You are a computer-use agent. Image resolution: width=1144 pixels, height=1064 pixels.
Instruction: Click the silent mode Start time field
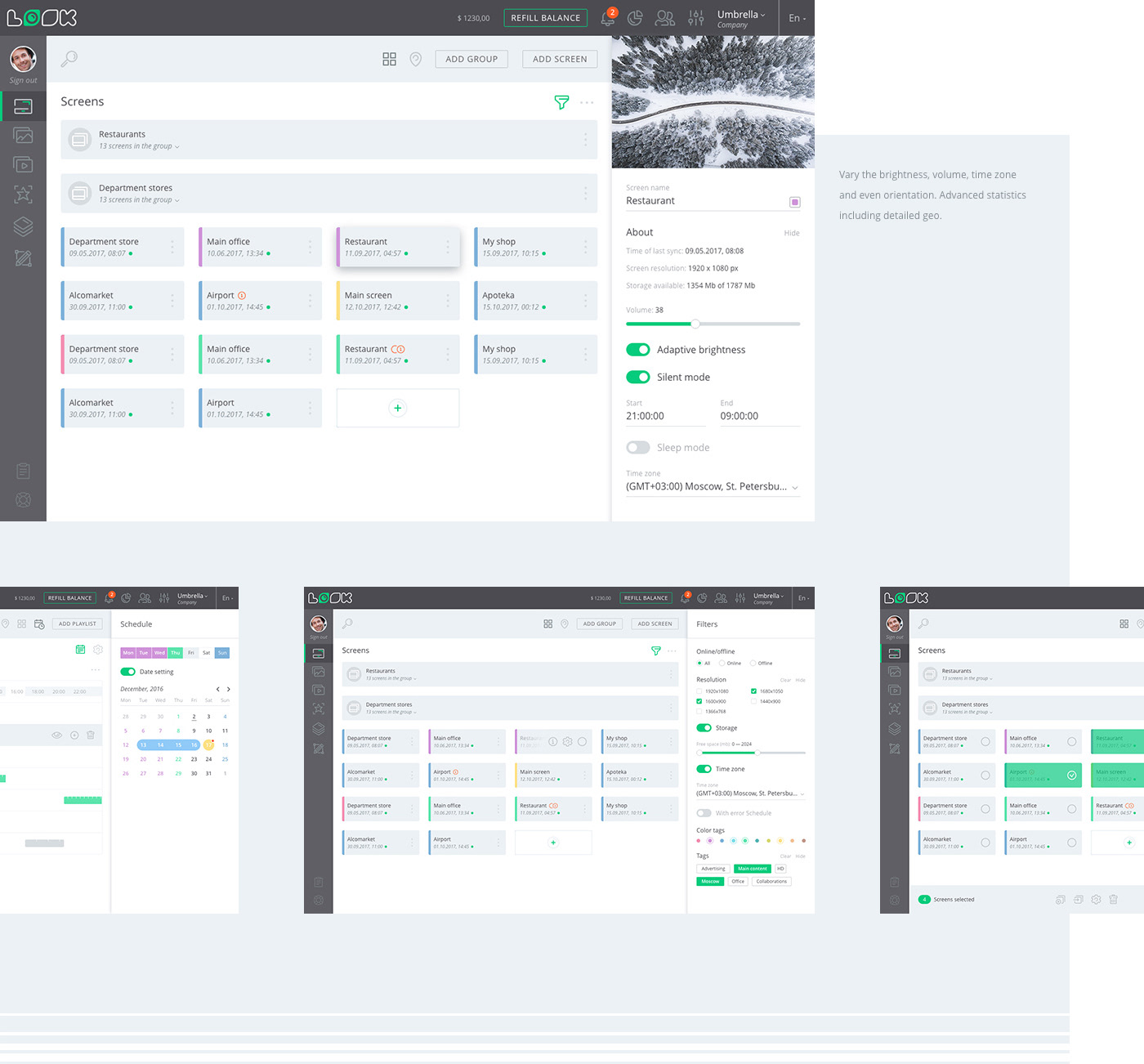point(665,416)
